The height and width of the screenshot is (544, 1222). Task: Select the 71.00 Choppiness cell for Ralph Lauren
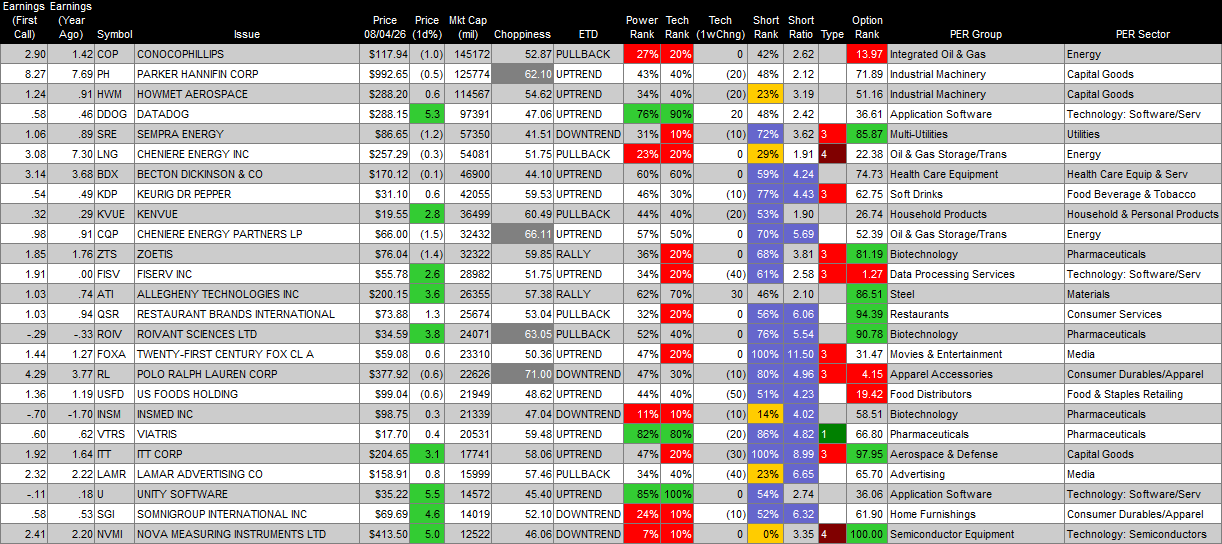click(524, 374)
